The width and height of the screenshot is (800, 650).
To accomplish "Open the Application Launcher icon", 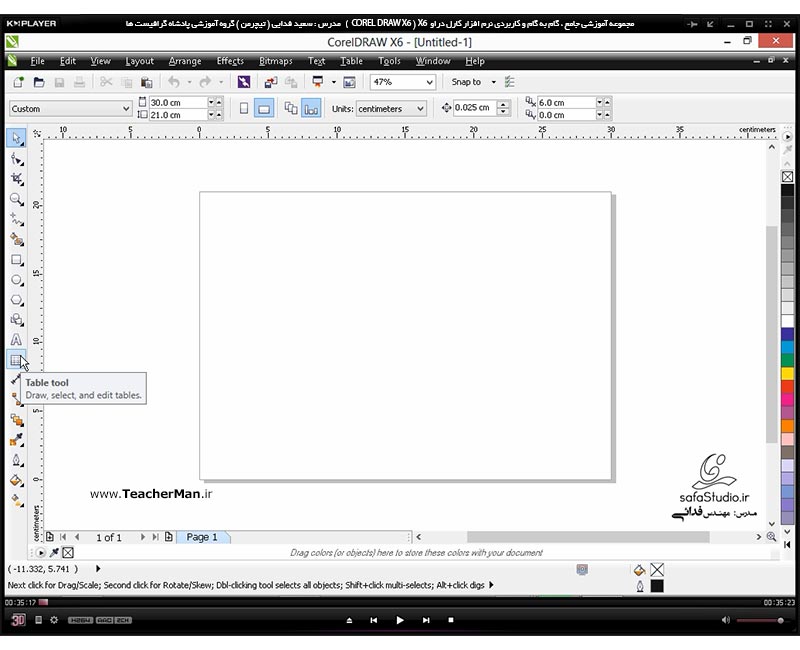I will click(x=318, y=82).
